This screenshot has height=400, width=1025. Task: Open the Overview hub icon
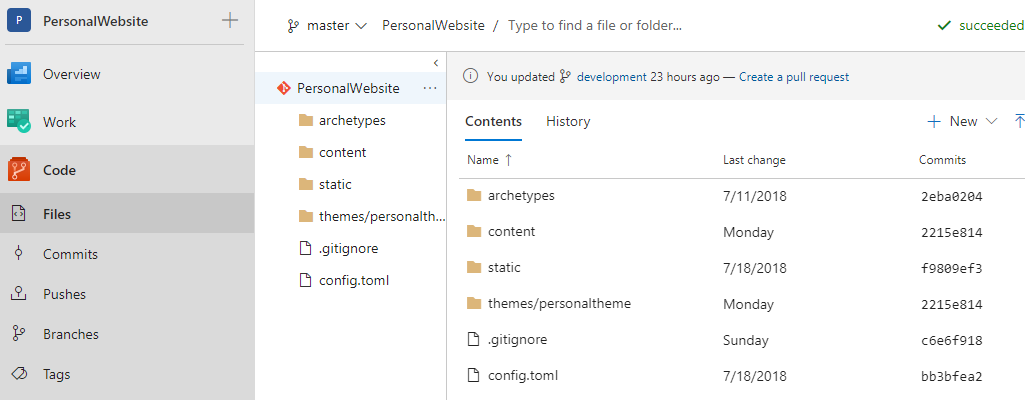19,74
